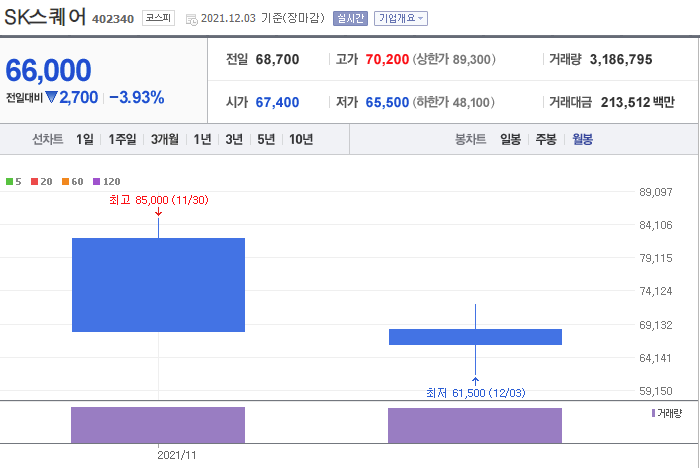Viewport: 700px width, 468px height.
Task: Click the 코스피 market badge
Action: point(158,18)
